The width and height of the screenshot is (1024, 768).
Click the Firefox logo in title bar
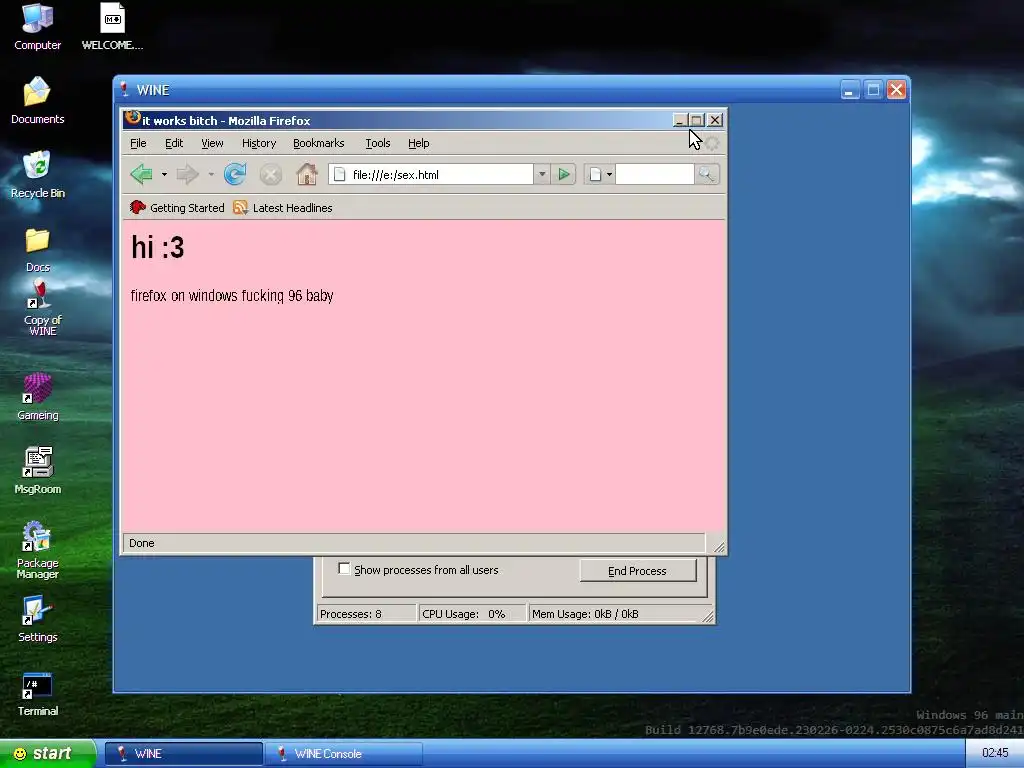(133, 118)
